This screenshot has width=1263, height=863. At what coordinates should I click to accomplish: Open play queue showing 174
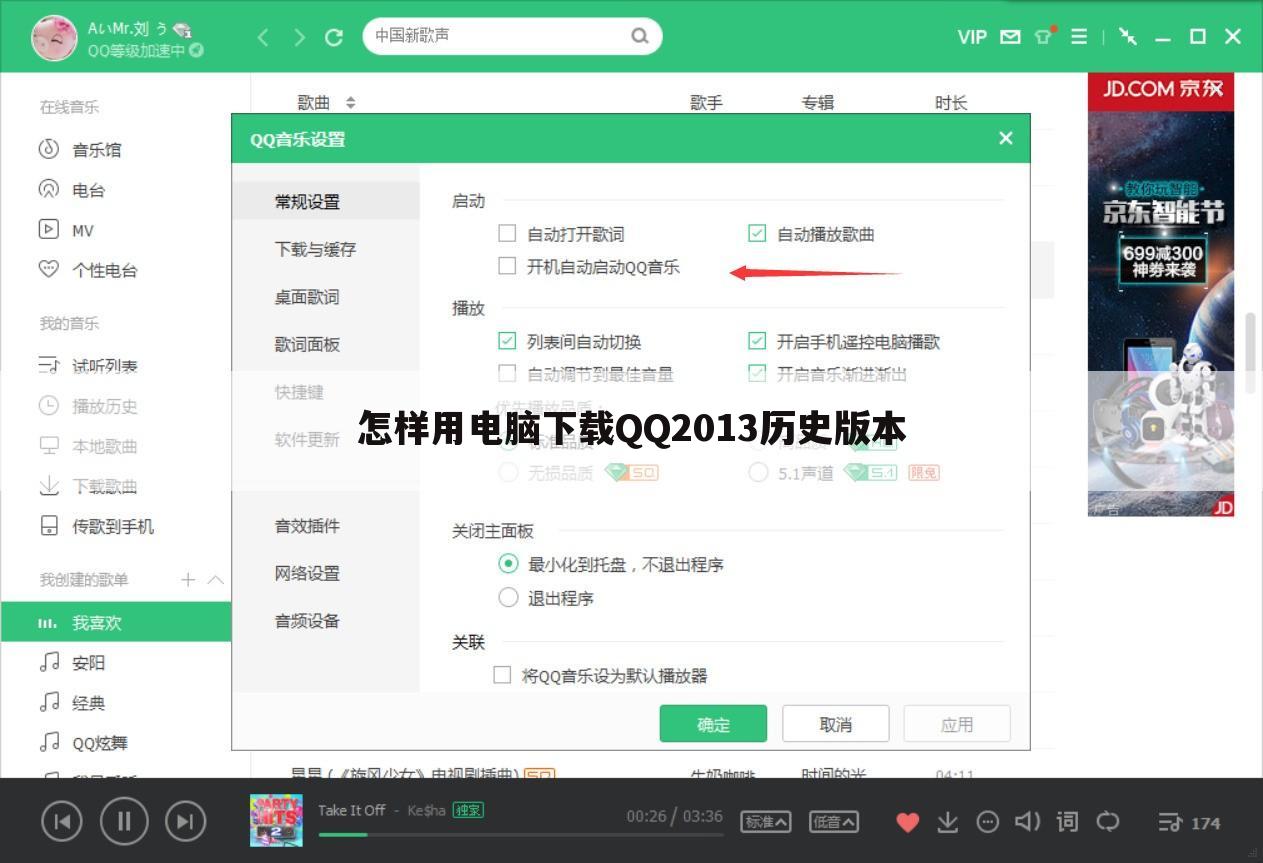1190,823
